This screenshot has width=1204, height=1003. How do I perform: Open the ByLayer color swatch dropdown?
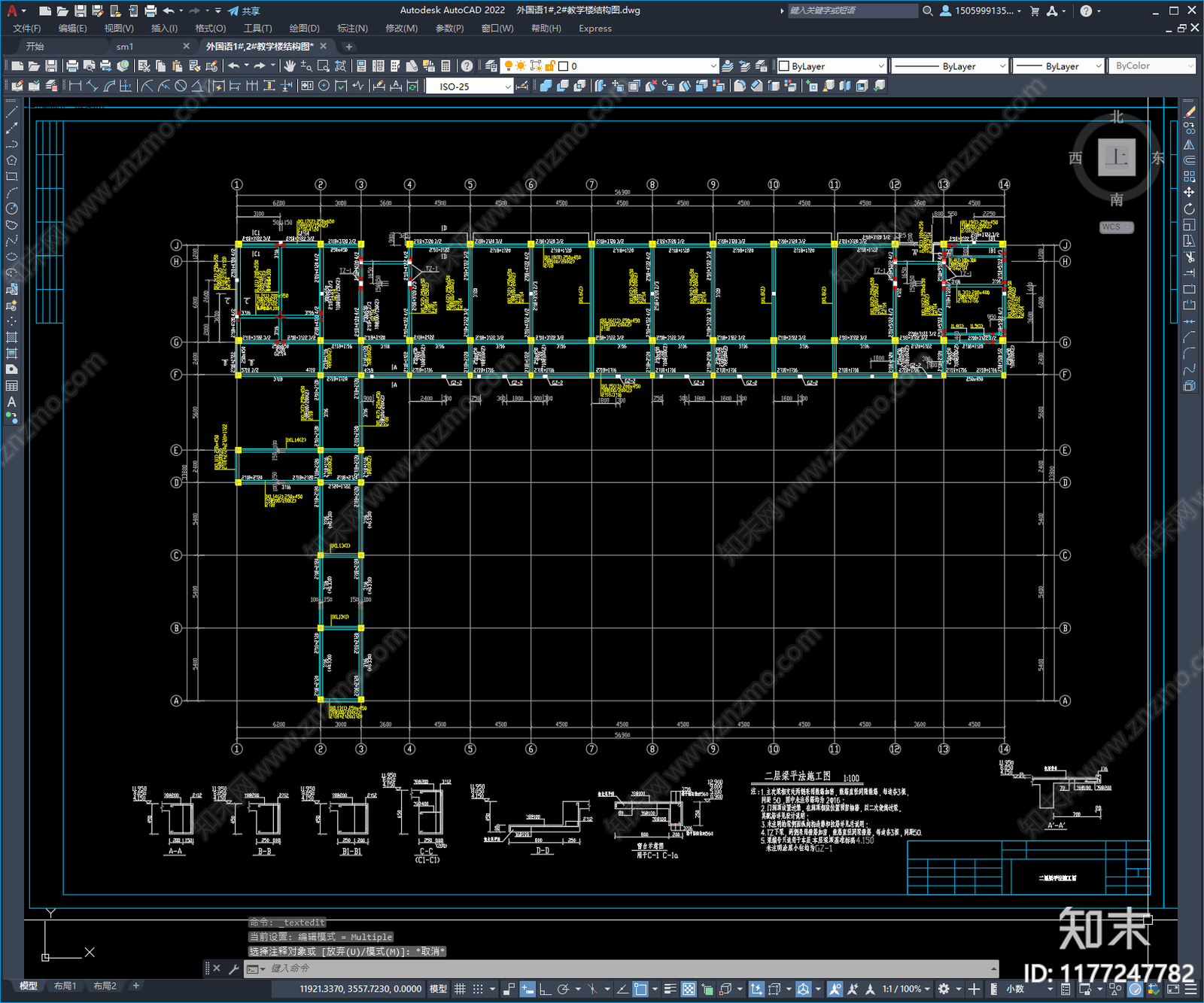coord(832,66)
